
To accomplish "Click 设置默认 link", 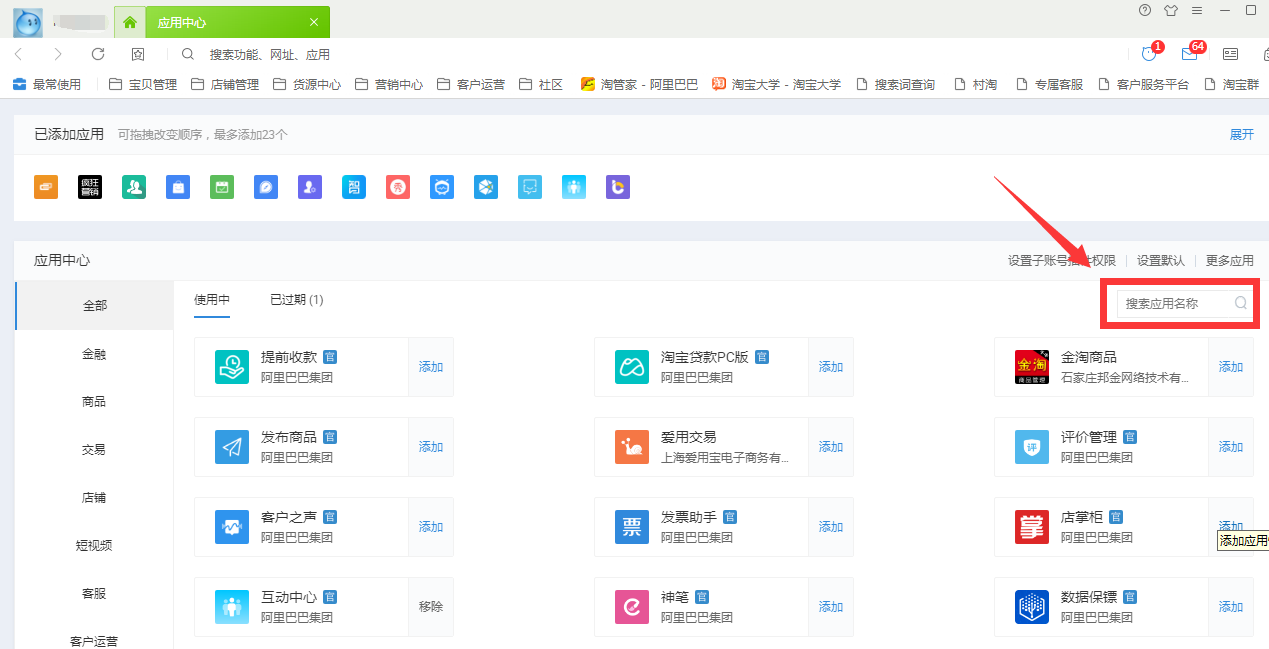I will [1161, 261].
